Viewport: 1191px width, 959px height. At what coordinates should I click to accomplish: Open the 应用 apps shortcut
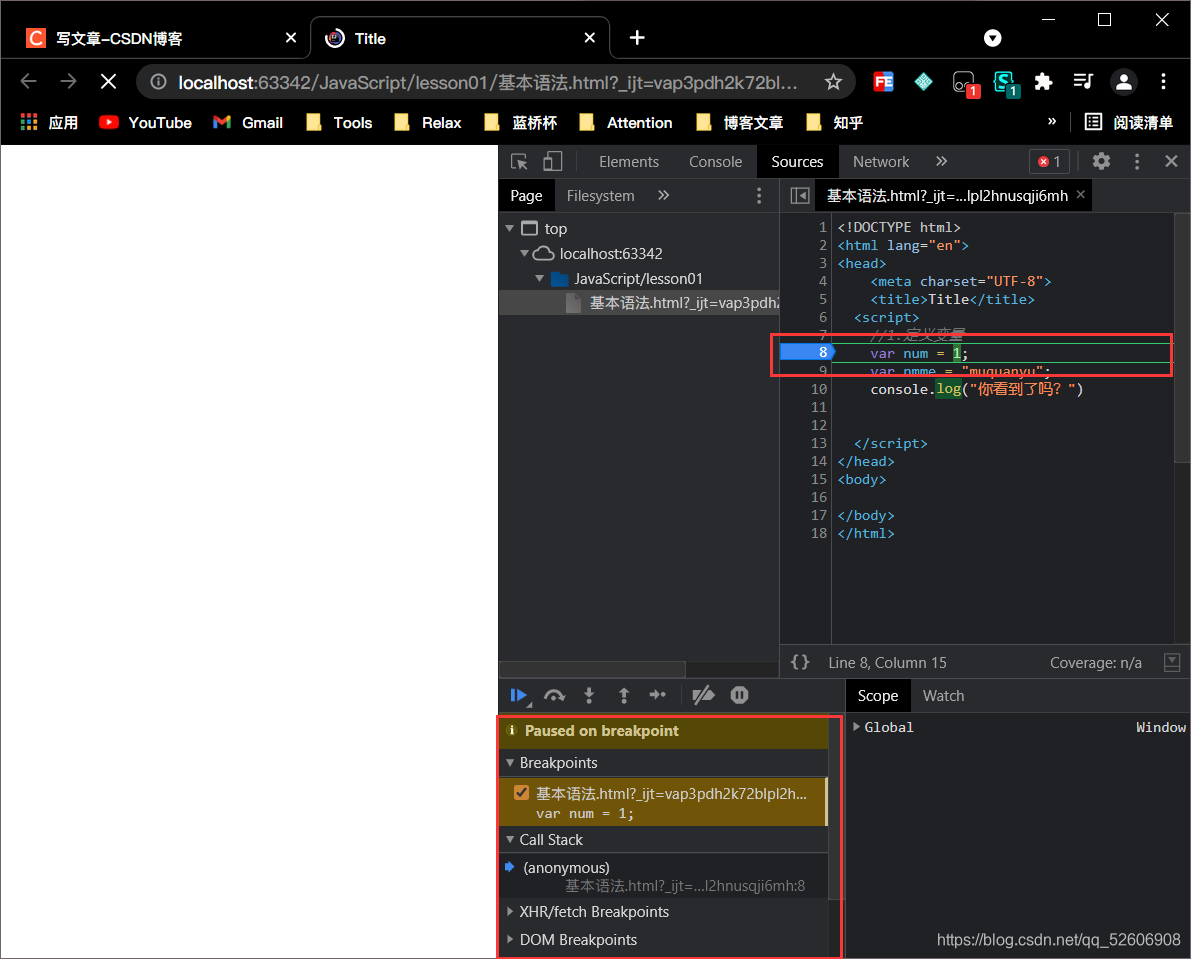pos(49,122)
